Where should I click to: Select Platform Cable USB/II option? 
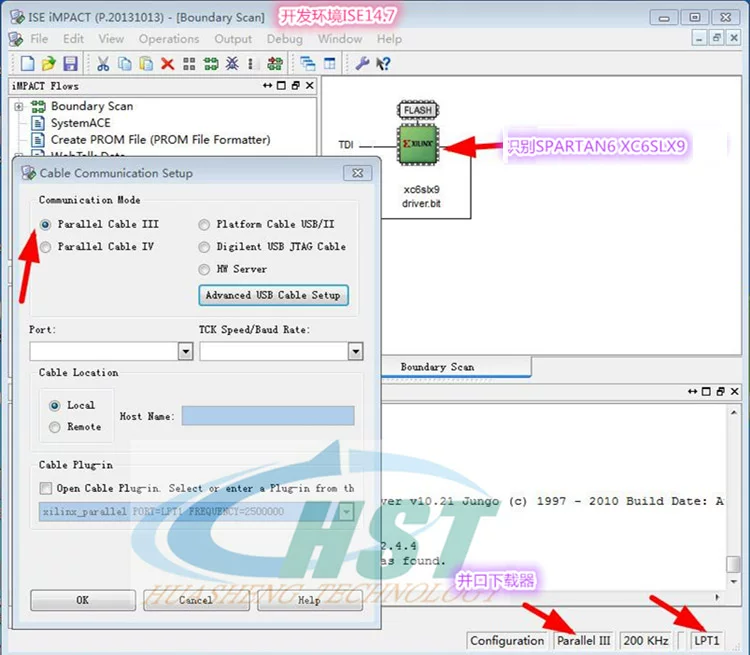204,224
